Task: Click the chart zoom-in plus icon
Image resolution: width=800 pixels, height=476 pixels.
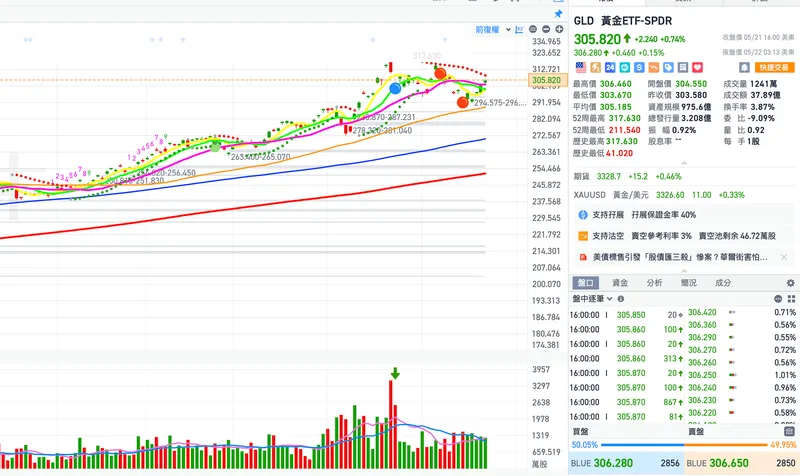Action: coord(559,30)
